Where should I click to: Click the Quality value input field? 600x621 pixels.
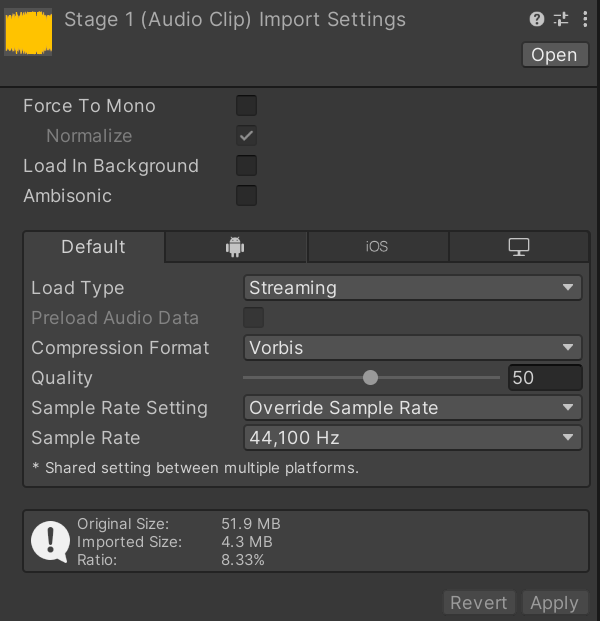click(544, 378)
